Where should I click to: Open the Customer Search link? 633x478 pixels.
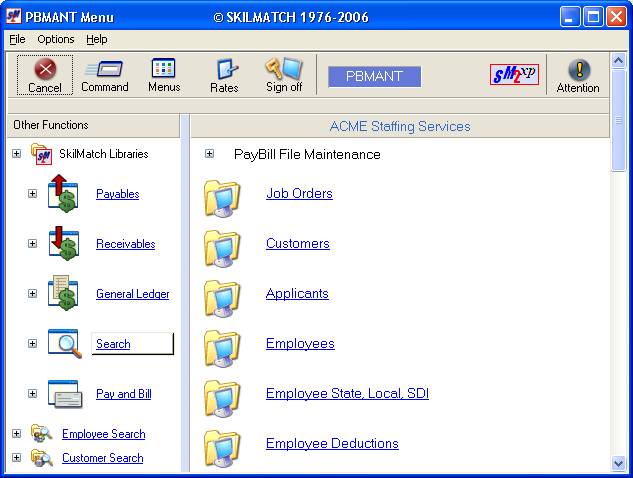(x=103, y=458)
